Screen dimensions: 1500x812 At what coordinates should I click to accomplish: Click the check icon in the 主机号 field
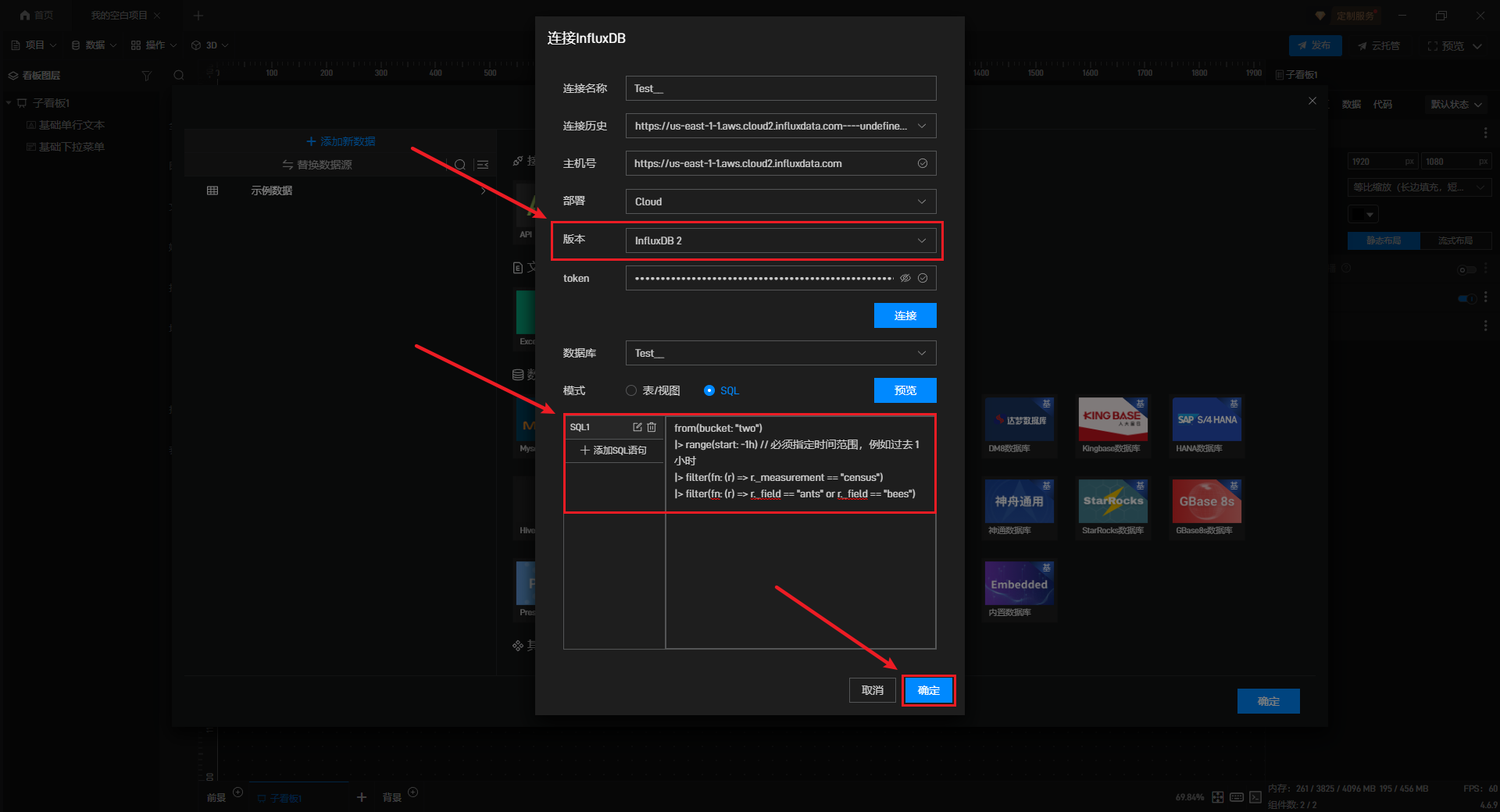point(923,163)
